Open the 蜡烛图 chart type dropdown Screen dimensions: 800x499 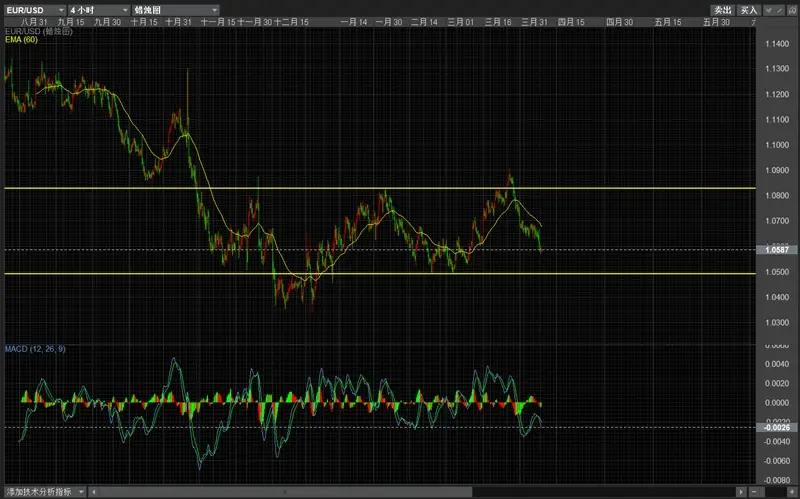176,10
